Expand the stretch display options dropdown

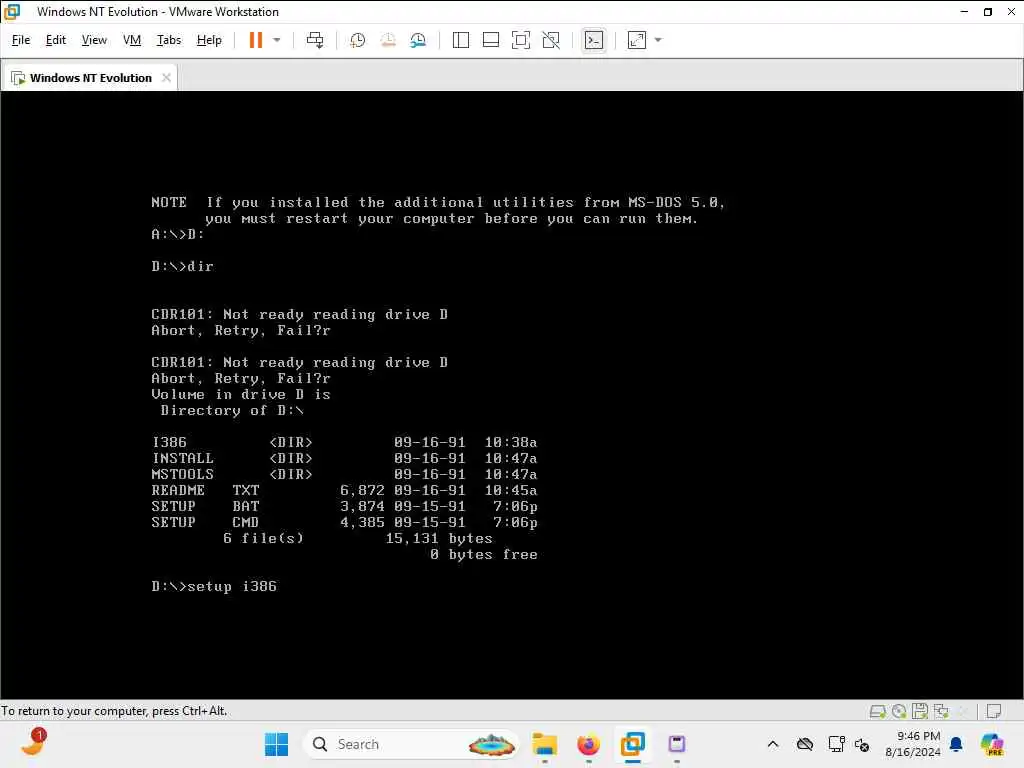point(658,40)
